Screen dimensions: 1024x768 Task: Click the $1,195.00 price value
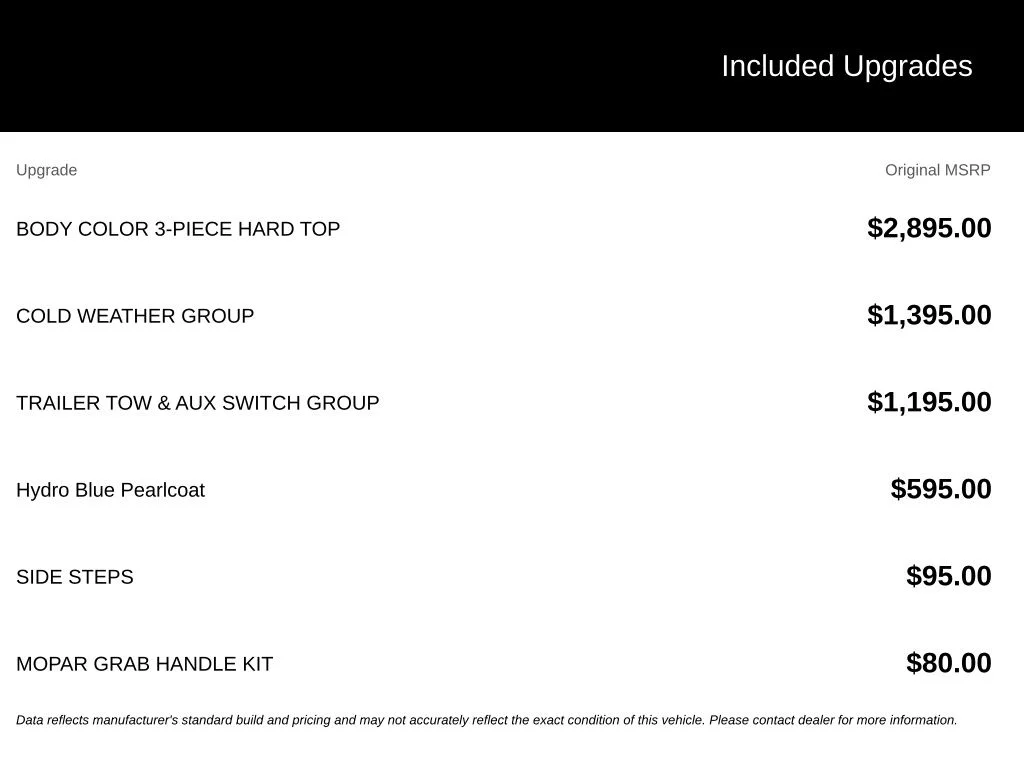click(x=929, y=402)
